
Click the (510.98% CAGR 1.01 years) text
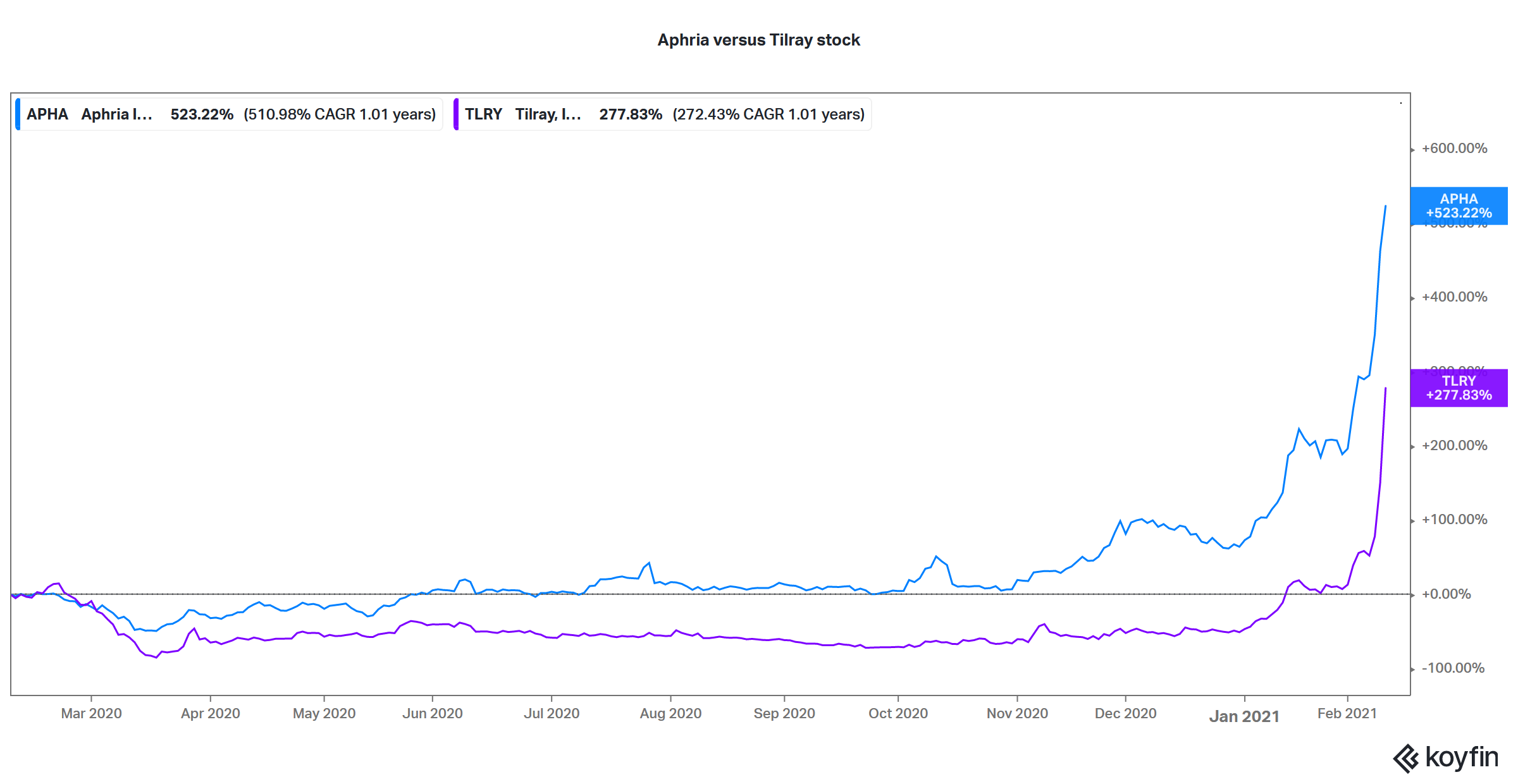click(340, 114)
